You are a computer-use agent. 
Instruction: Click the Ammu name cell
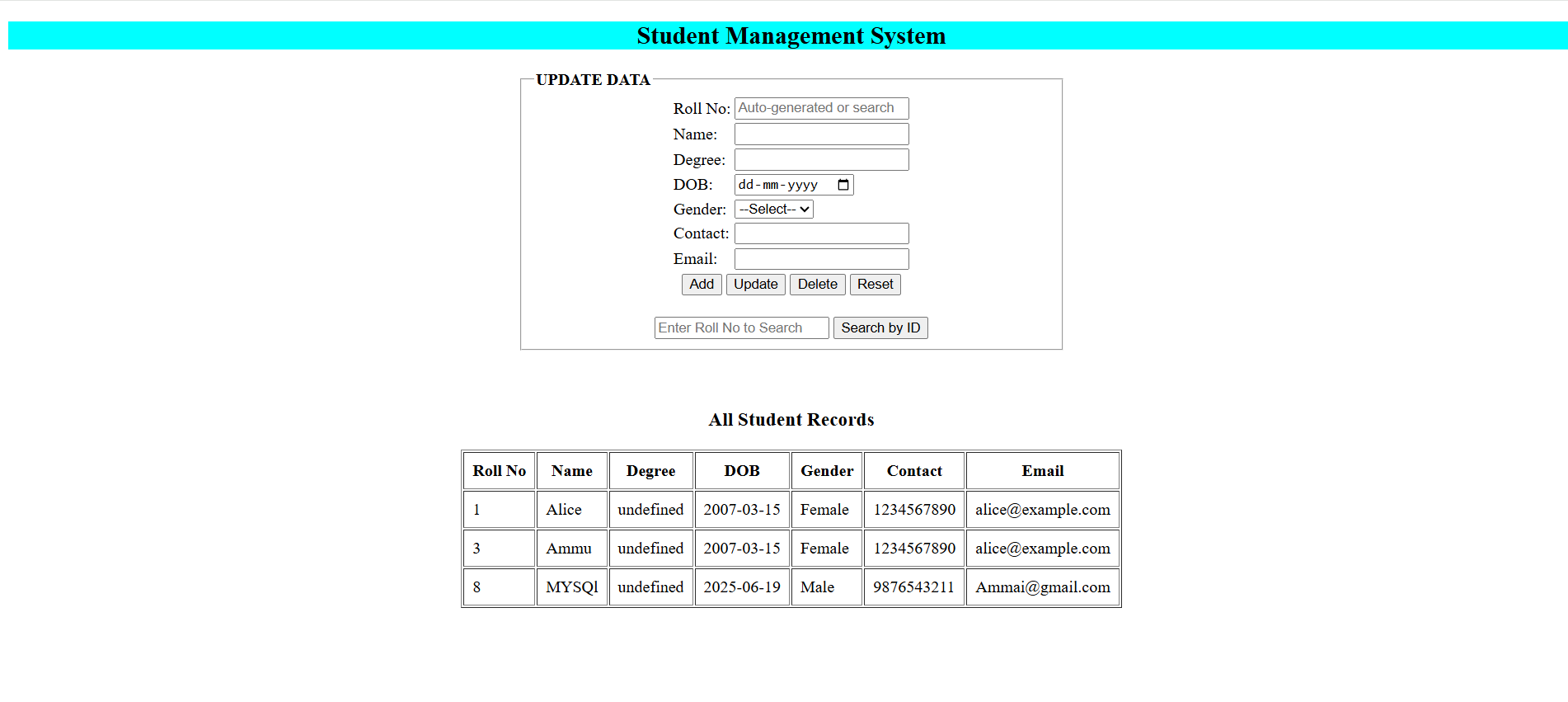click(572, 549)
